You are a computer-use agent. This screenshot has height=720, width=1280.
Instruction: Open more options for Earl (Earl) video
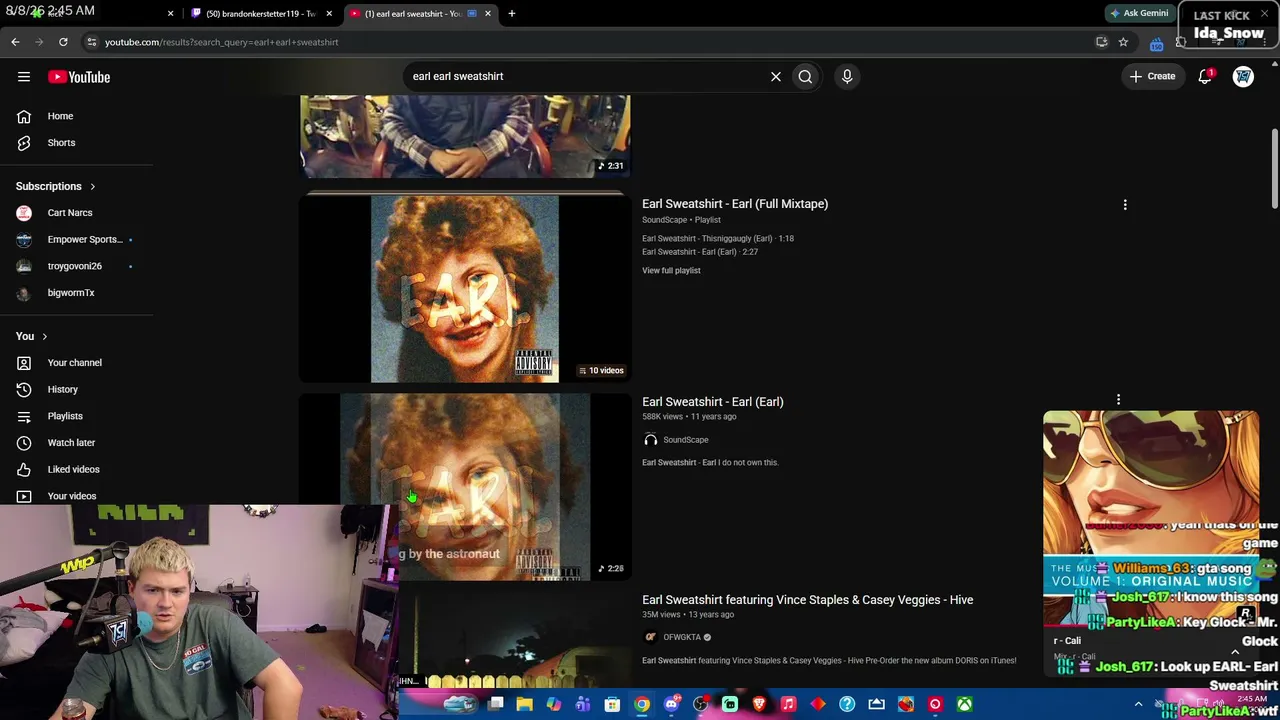1118,400
